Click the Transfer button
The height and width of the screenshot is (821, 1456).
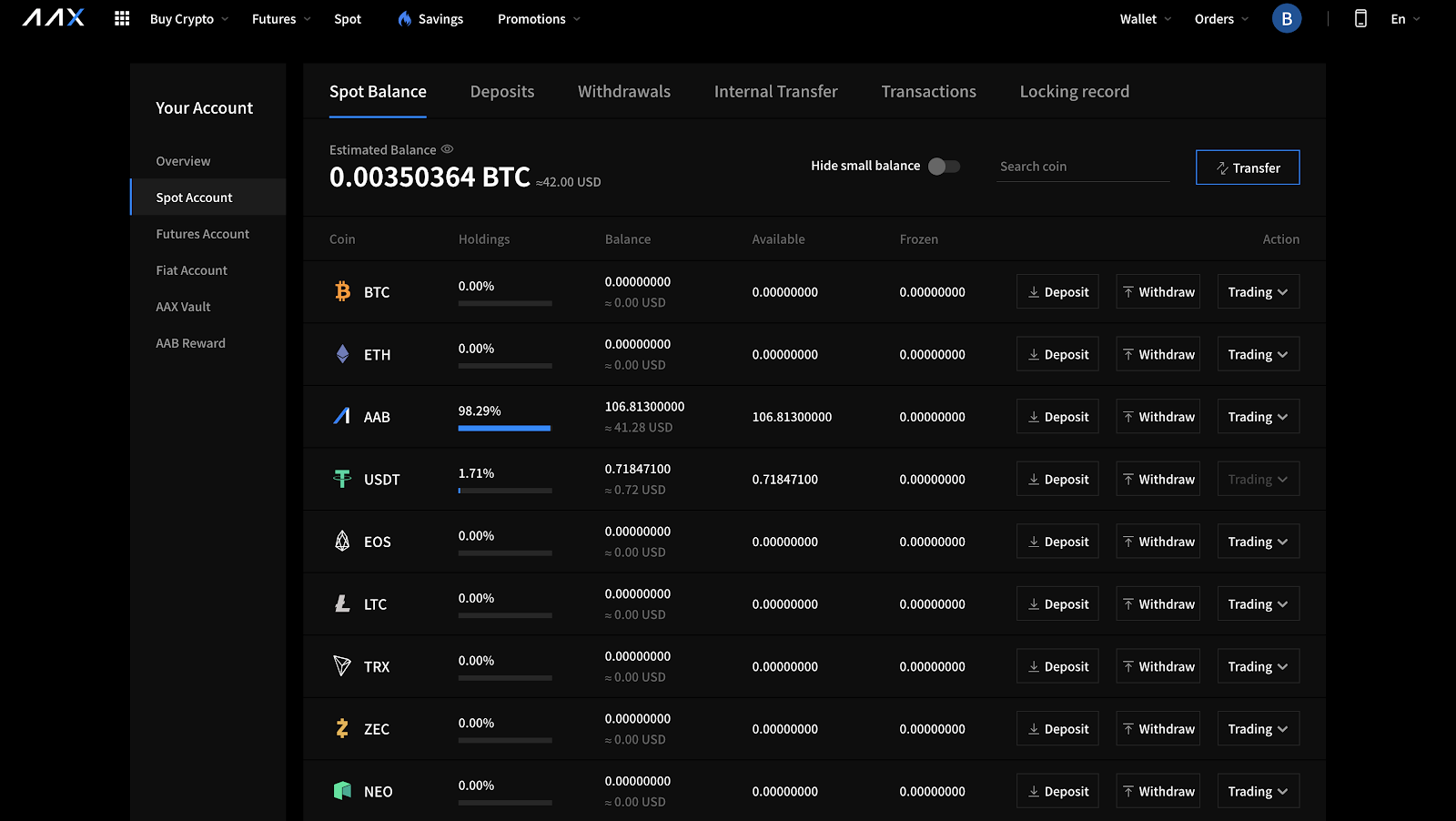[x=1248, y=167]
